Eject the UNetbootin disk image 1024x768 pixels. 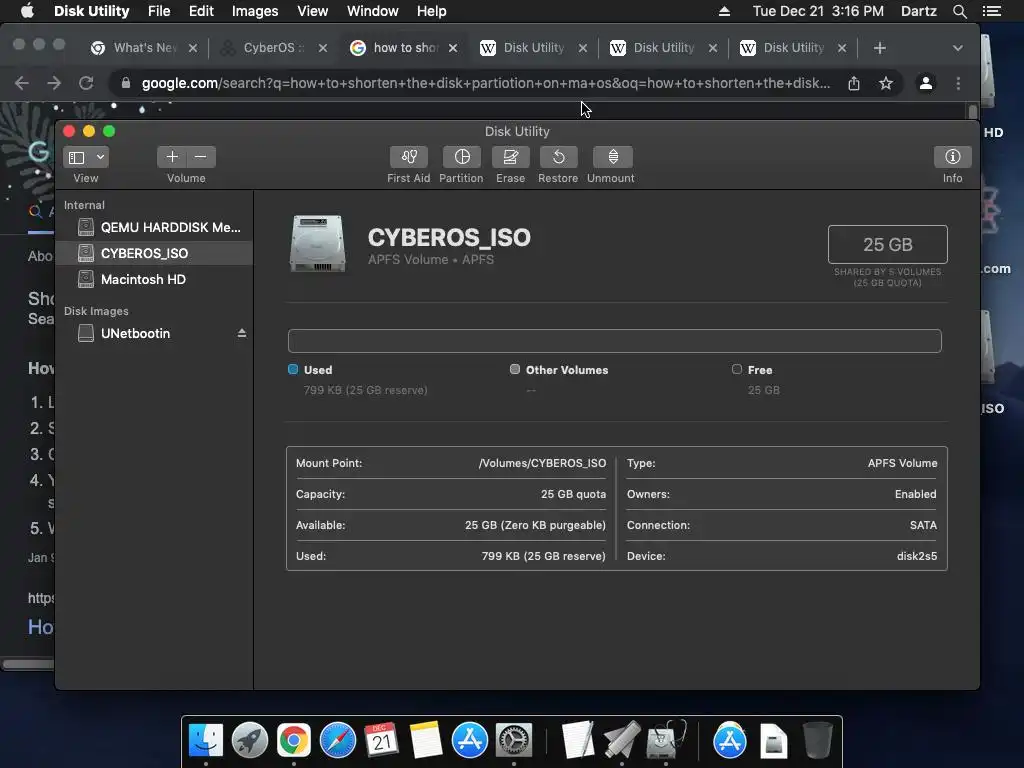pos(242,333)
